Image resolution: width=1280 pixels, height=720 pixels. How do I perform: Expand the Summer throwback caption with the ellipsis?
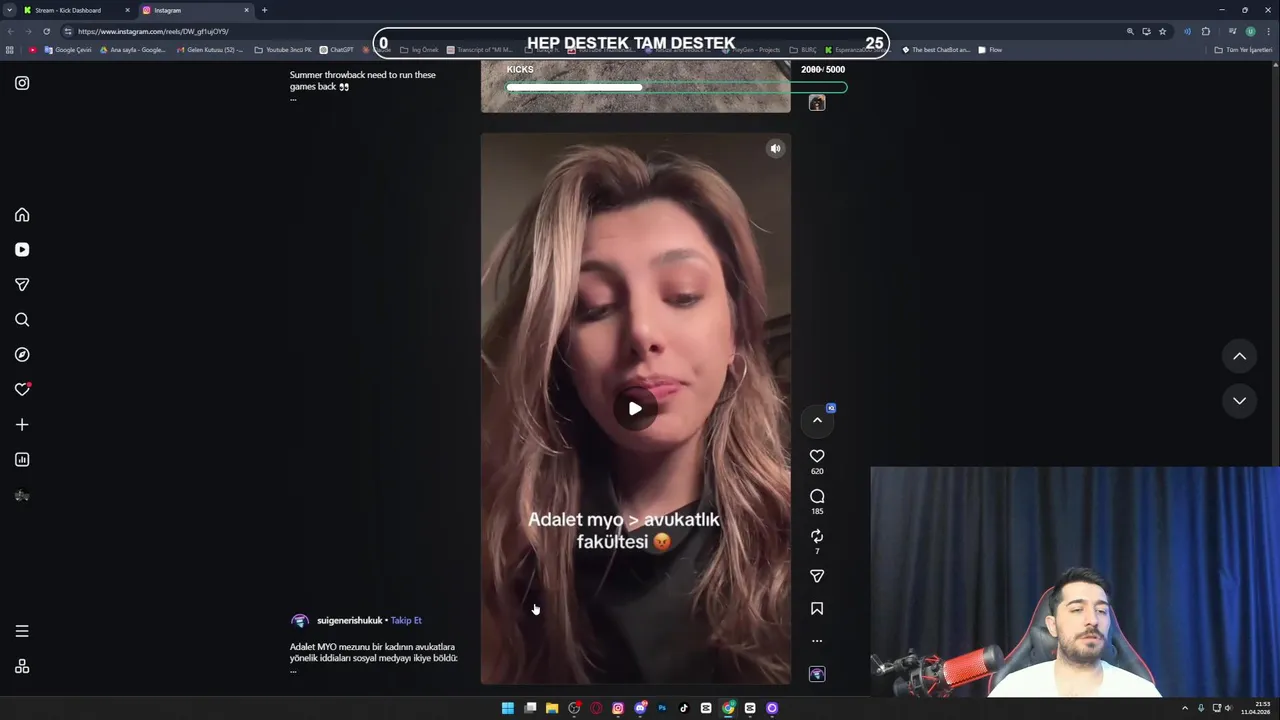click(293, 99)
